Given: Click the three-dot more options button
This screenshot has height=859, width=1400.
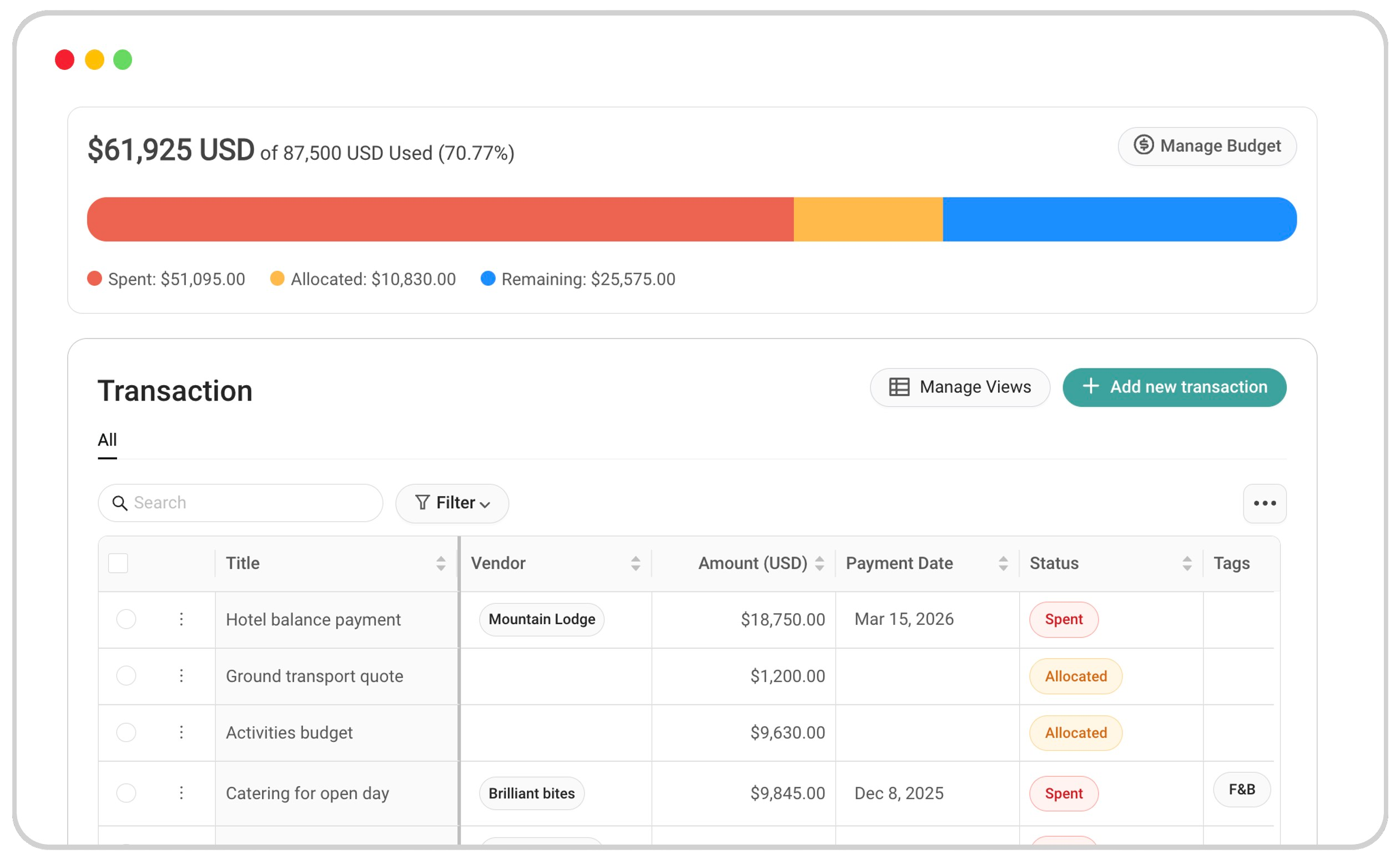Looking at the screenshot, I should point(1264,503).
